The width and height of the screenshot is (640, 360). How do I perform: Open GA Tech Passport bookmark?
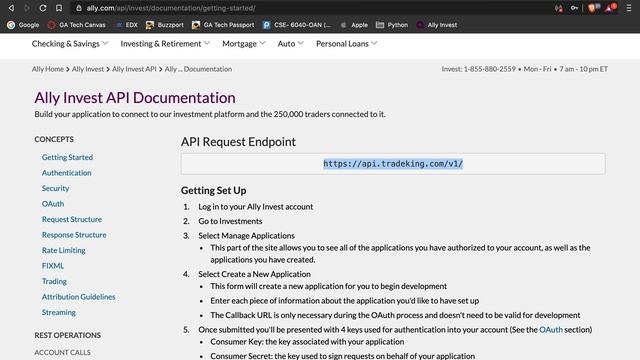pyautogui.click(x=223, y=25)
